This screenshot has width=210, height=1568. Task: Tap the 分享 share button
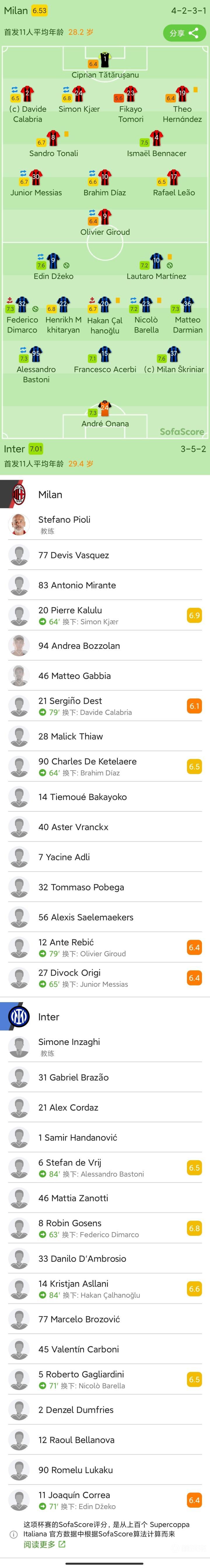click(x=184, y=33)
